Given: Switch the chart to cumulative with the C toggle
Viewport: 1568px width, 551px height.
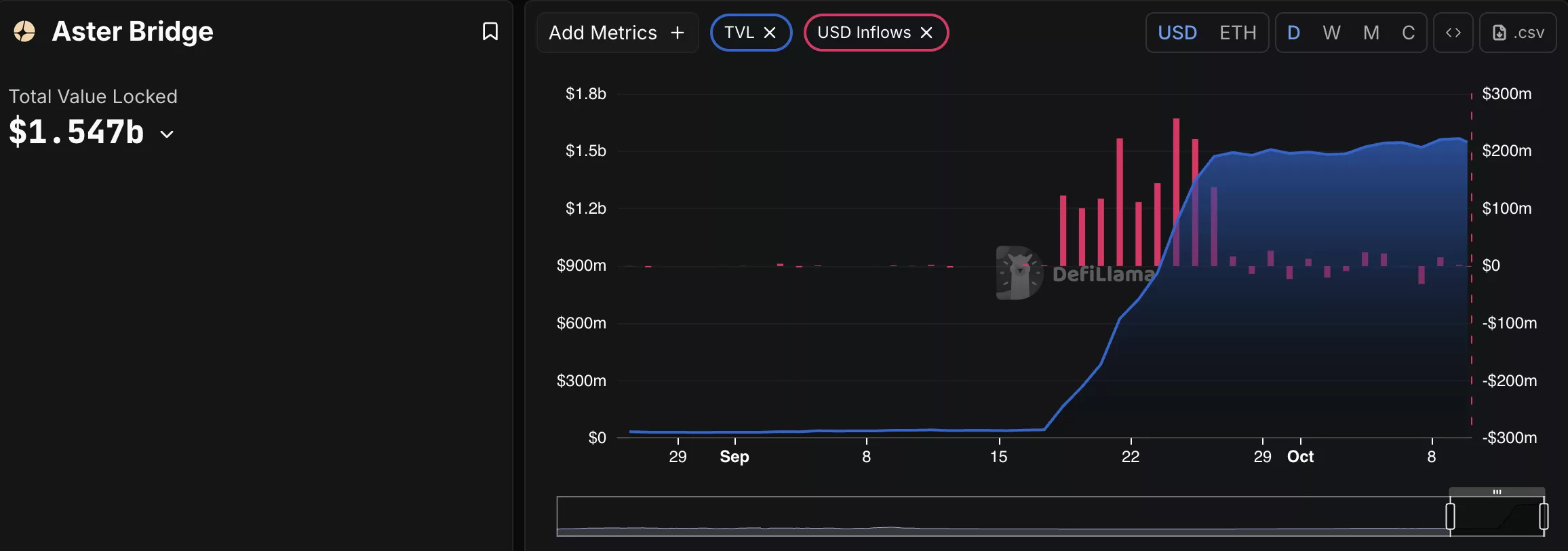Looking at the screenshot, I should [x=1409, y=32].
